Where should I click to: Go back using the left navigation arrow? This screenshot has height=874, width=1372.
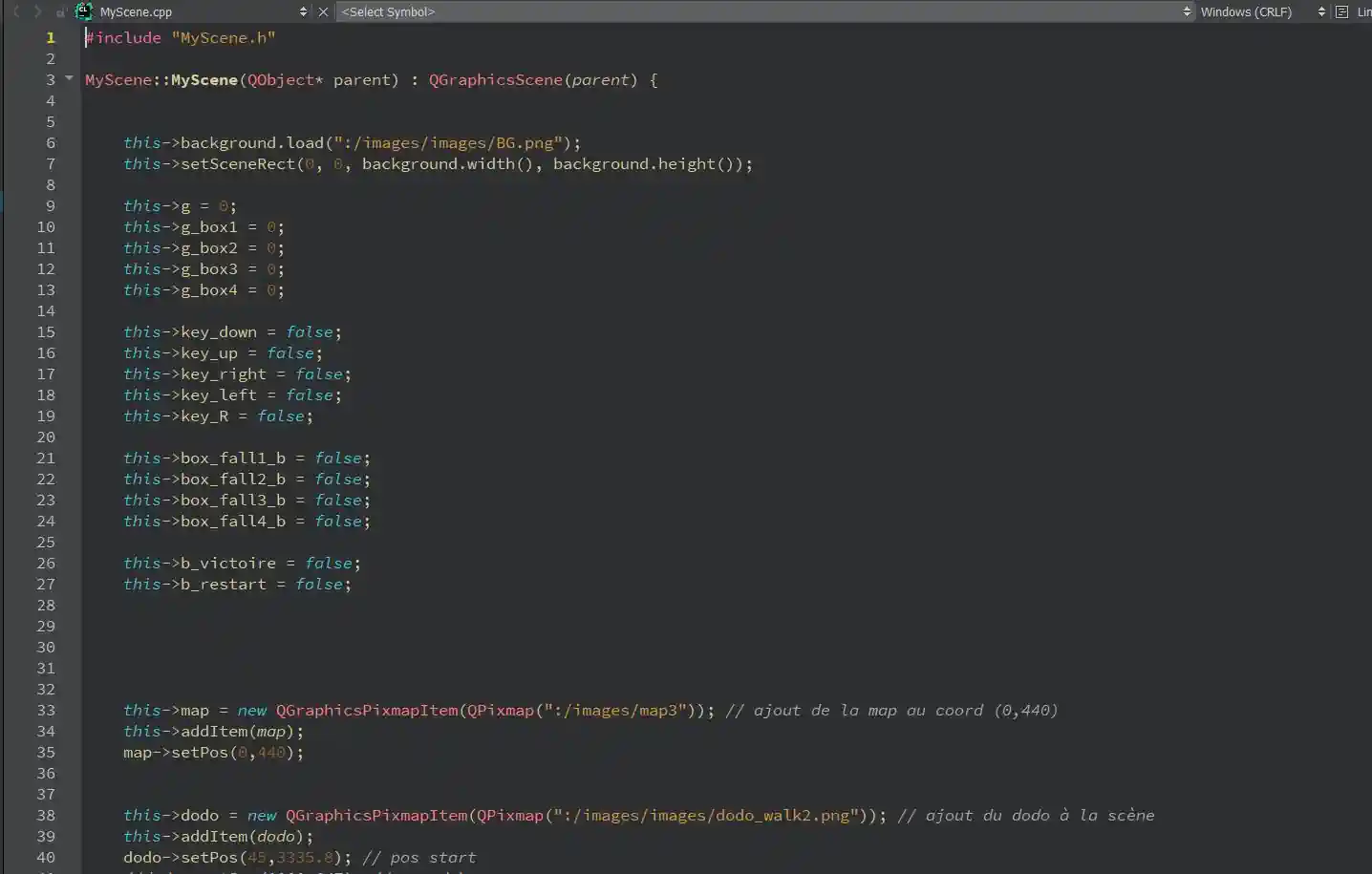(x=16, y=11)
